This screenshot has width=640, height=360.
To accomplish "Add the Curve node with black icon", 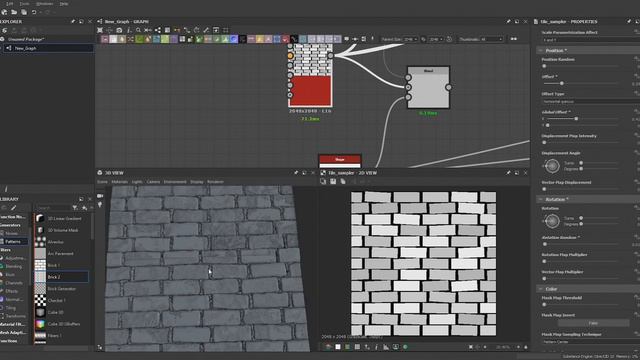I will pos(294,39).
